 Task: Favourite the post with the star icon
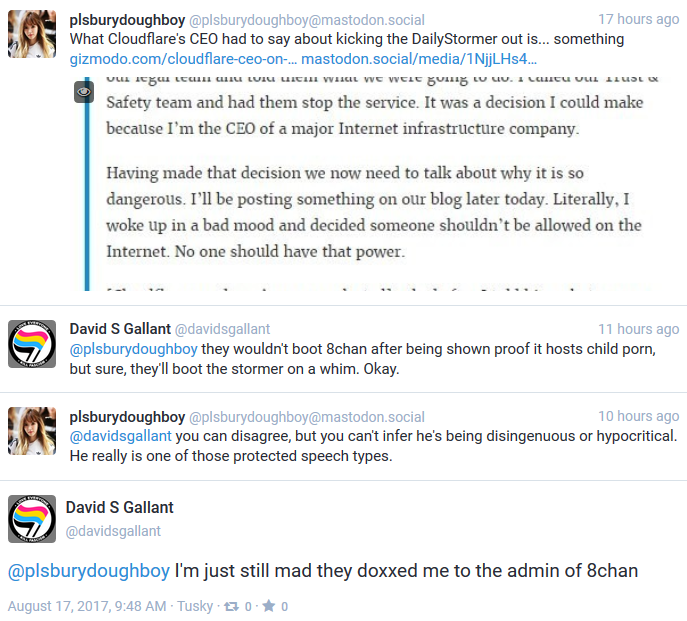pyautogui.click(x=269, y=606)
